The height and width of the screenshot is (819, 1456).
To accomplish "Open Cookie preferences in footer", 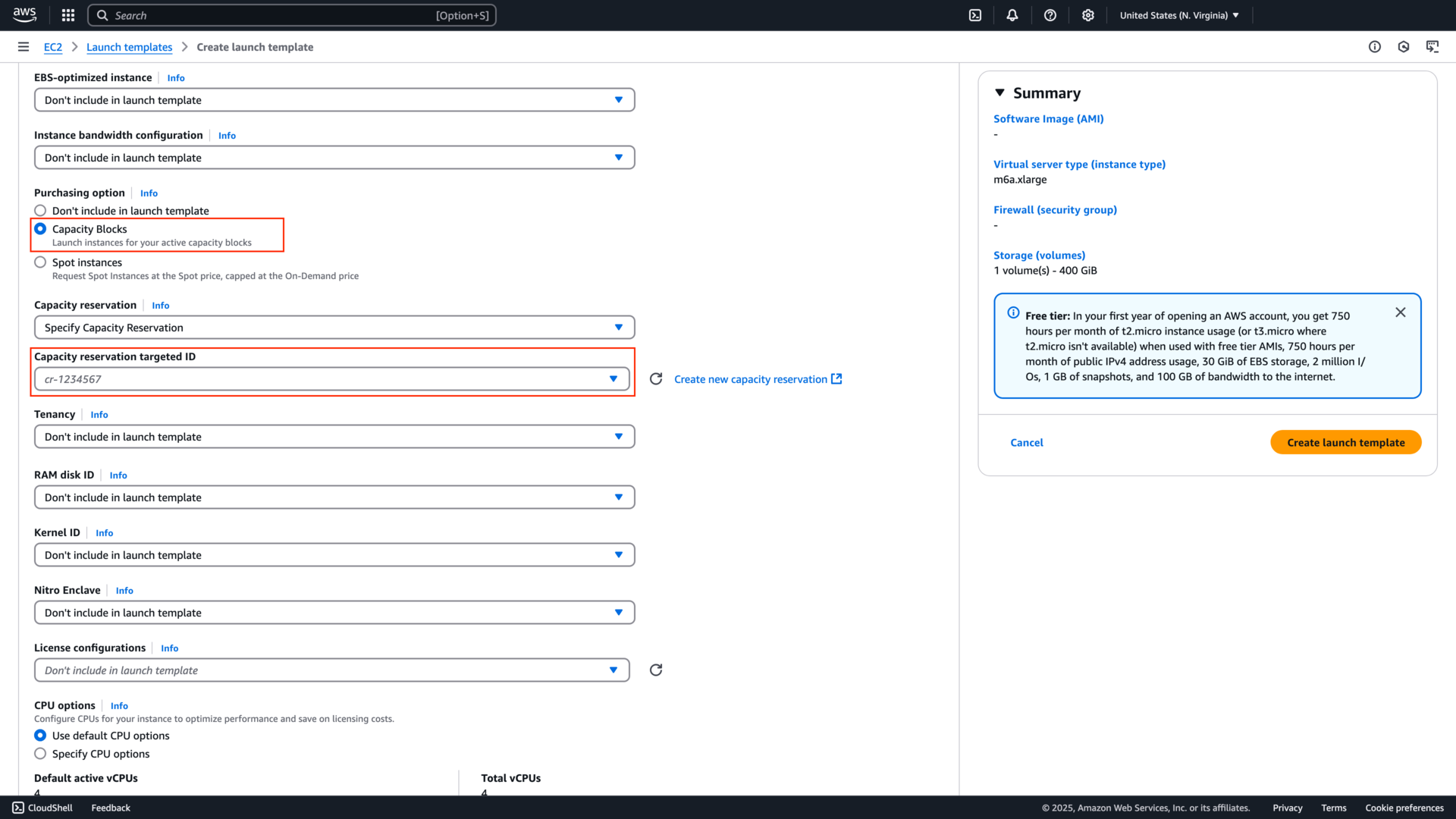I will (1404, 808).
